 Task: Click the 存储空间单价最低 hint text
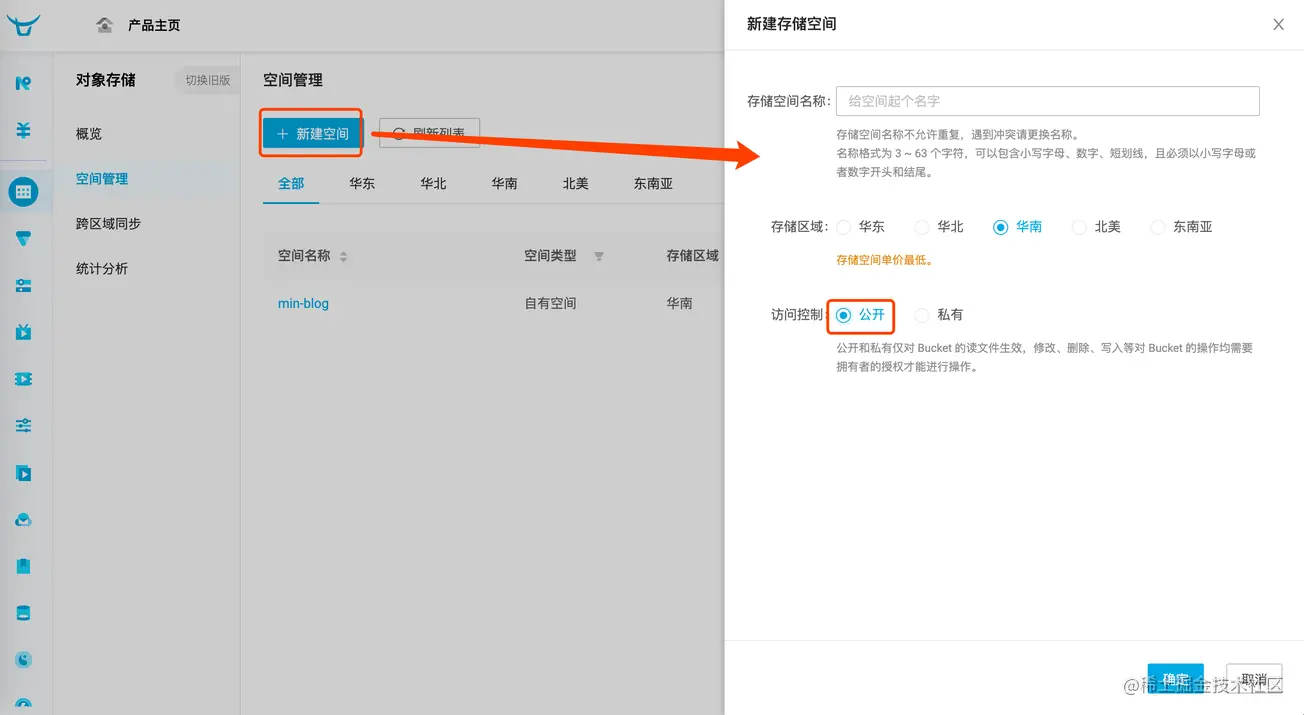884,260
